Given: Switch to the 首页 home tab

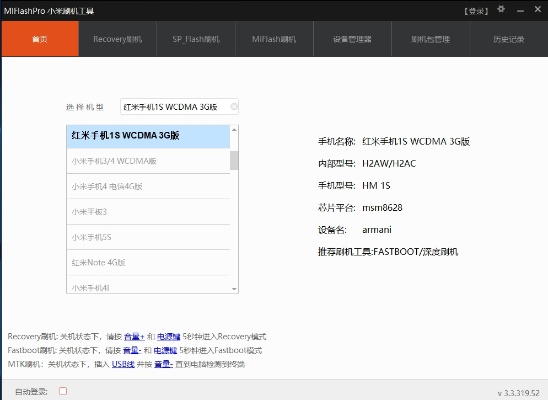Looking at the screenshot, I should [40, 39].
